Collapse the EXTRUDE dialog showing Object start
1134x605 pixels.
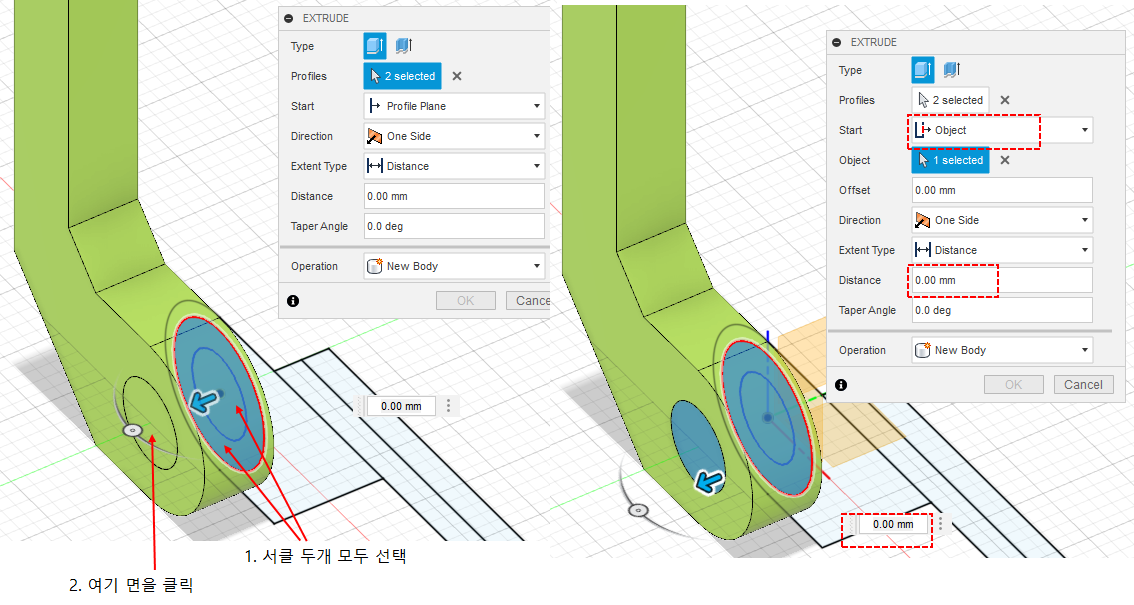(837, 43)
